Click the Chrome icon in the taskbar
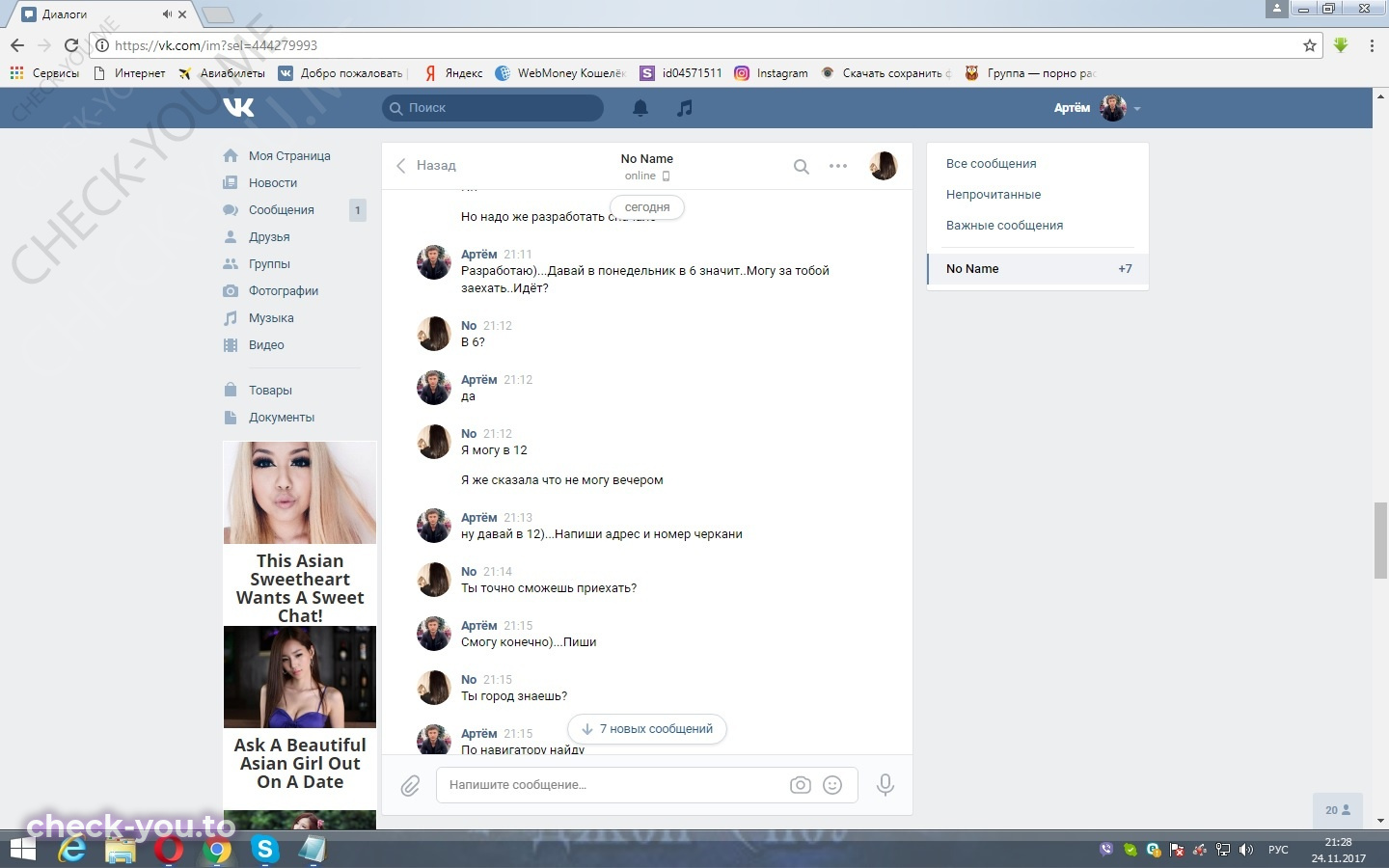This screenshot has width=1389, height=868. tap(217, 850)
